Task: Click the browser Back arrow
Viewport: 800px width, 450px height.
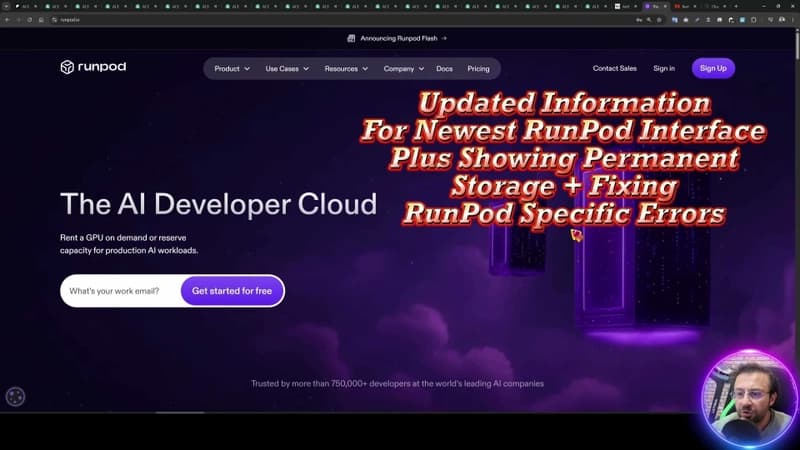Action: (7, 20)
